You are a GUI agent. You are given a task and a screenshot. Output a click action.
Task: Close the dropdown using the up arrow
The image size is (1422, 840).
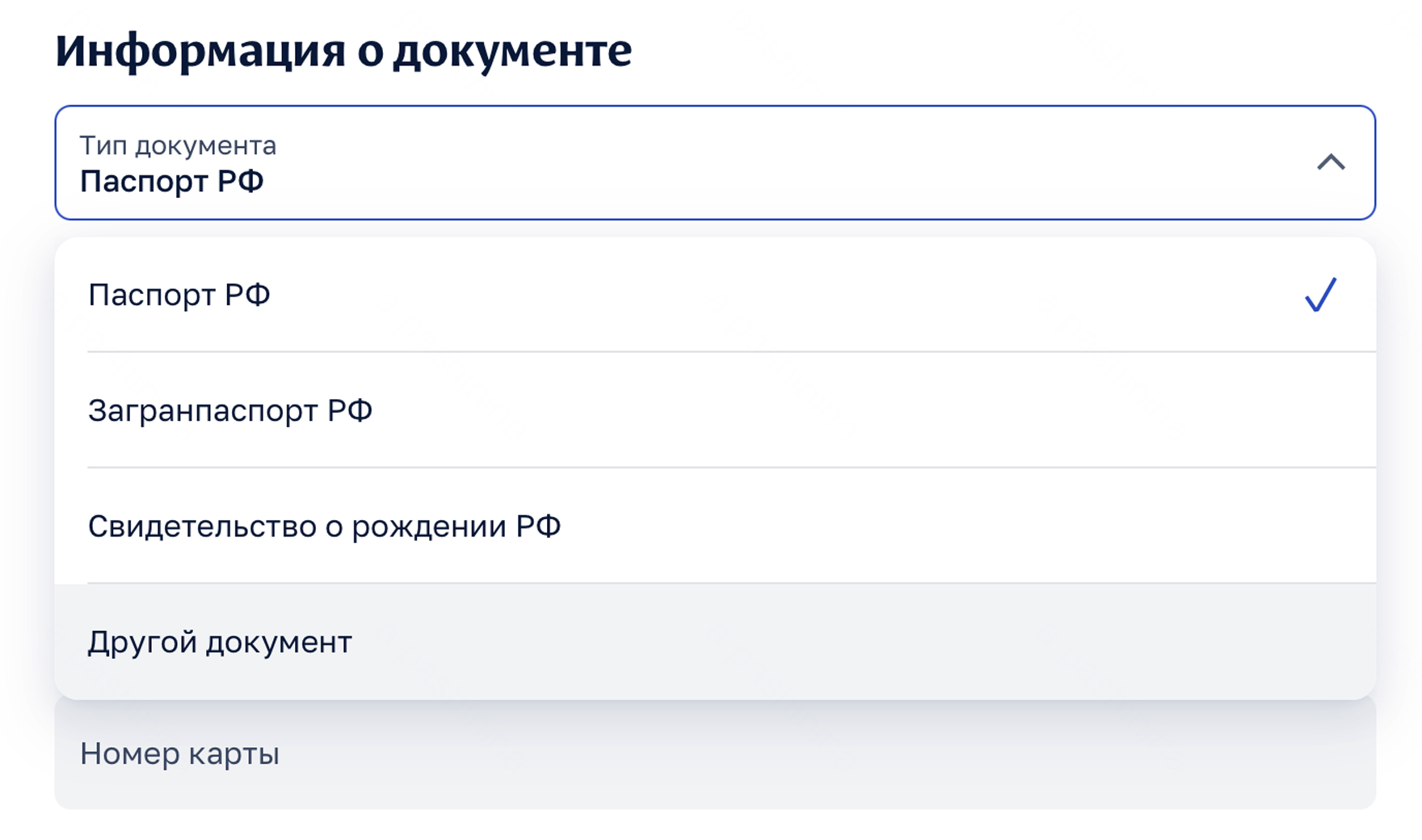1331,162
